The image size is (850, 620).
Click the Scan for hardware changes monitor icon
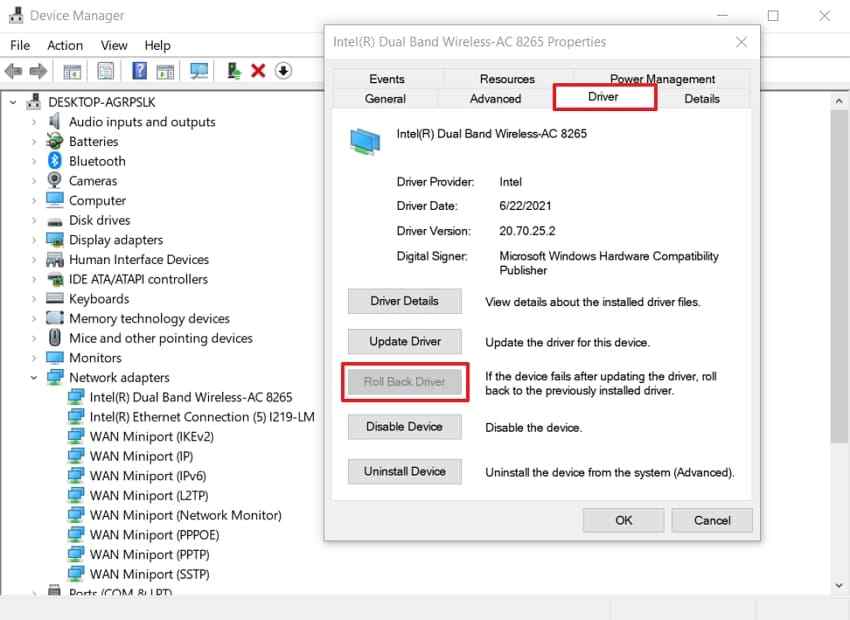tap(199, 70)
